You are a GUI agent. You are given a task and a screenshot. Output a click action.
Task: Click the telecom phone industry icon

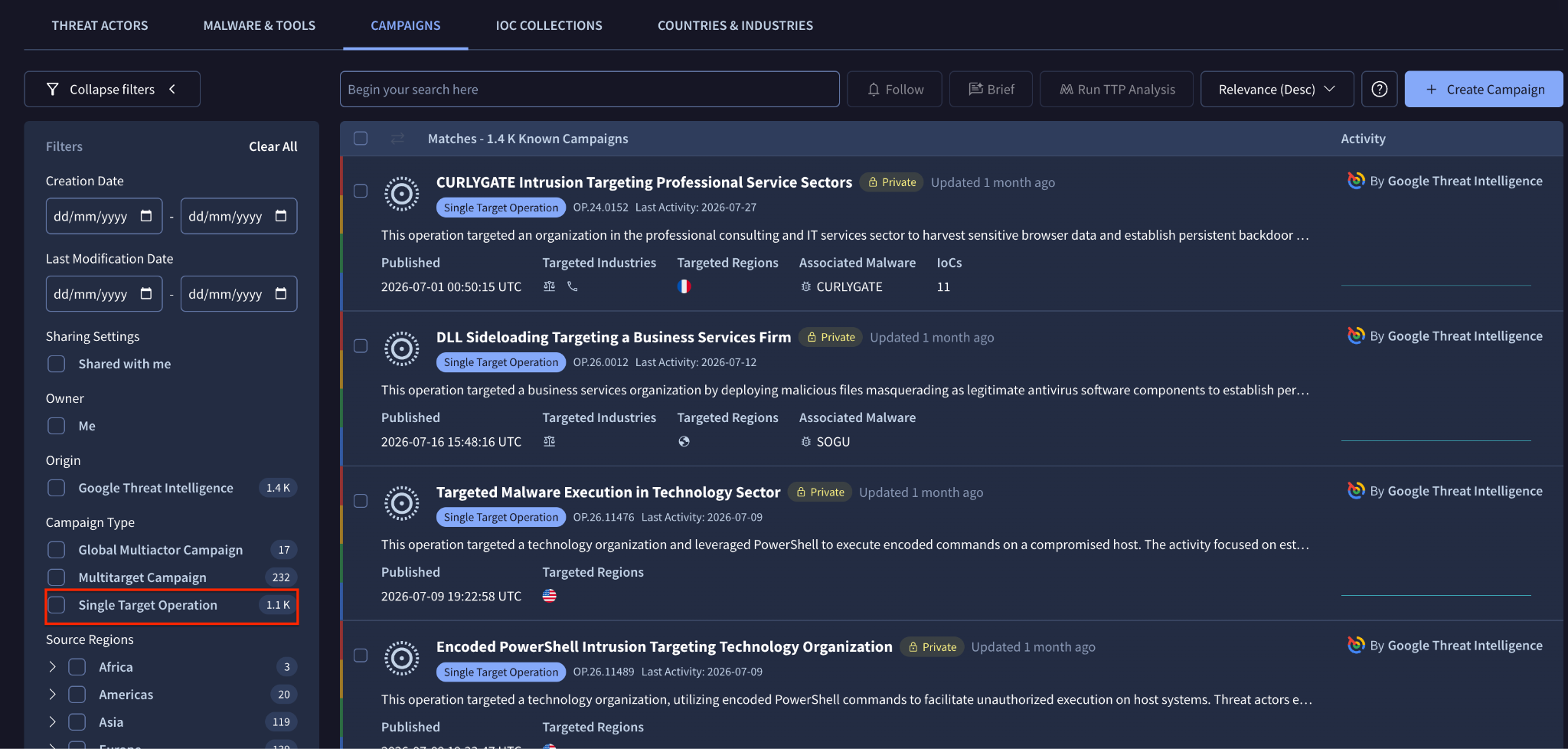(x=572, y=286)
